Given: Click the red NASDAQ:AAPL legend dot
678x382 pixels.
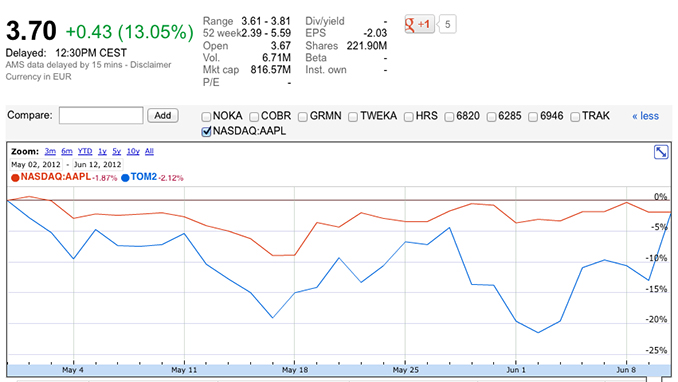Looking at the screenshot, I should pyautogui.click(x=15, y=178).
